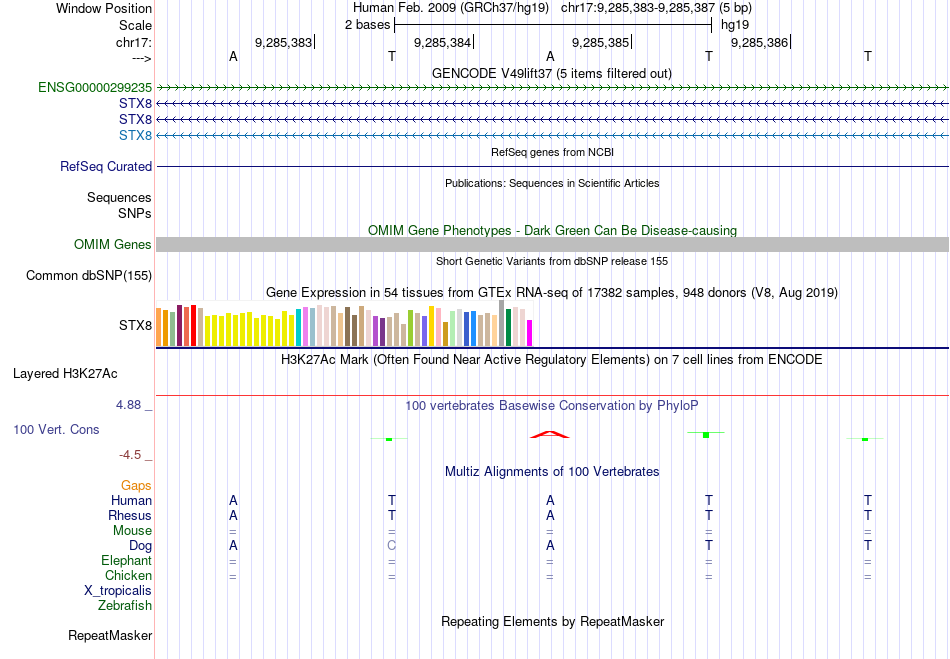Click the ---> strand direction arrow
950x659 pixels.
coord(141,58)
